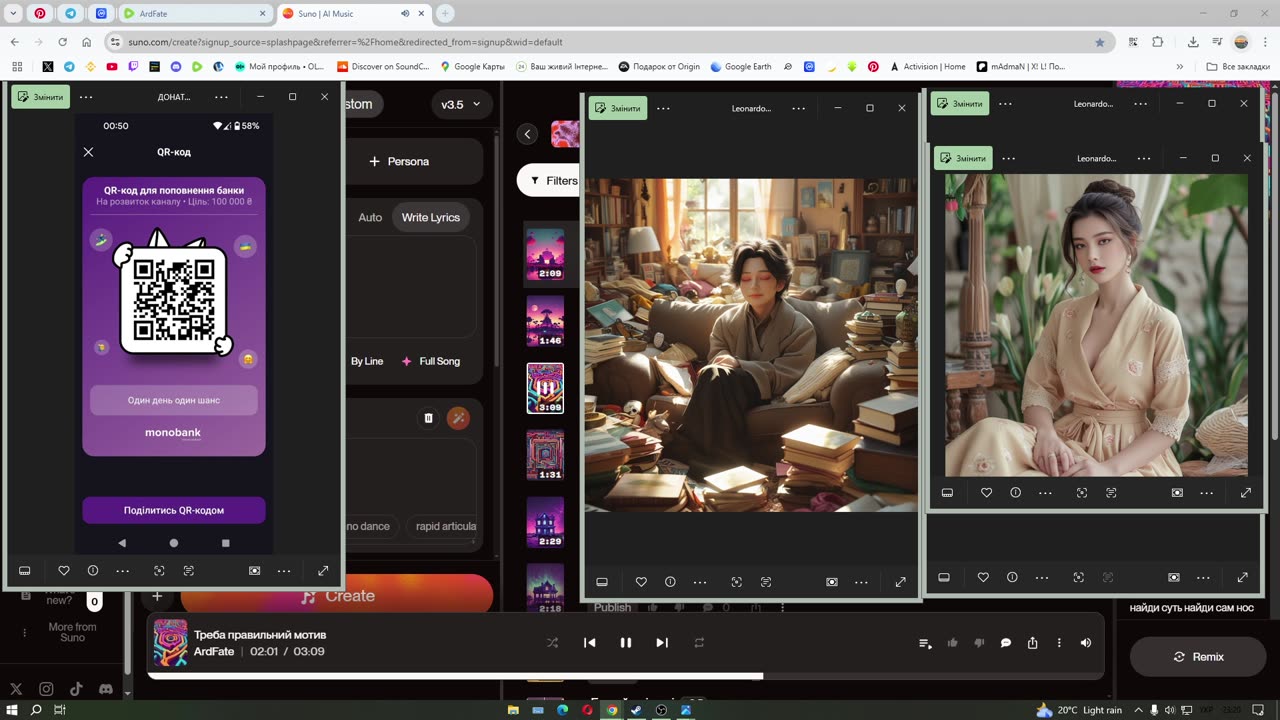Open more options beside Змінити in QR-code window
1280x720 pixels.
pyautogui.click(x=86, y=97)
